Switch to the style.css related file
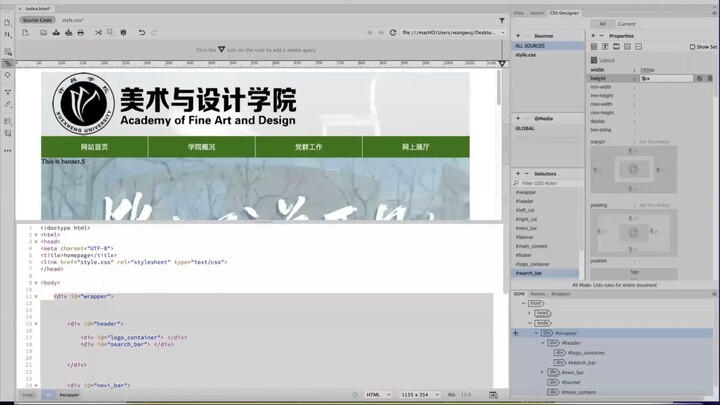This screenshot has height=405, width=720. tap(73, 19)
